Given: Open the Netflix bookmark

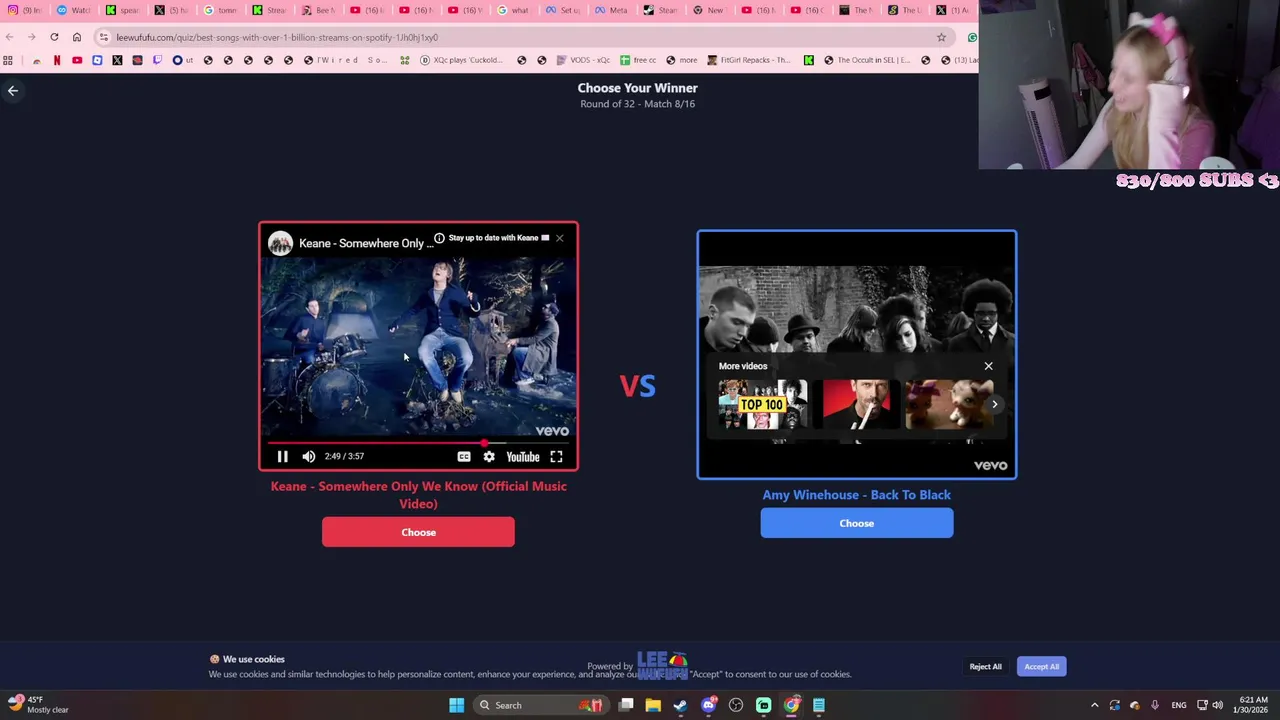Looking at the screenshot, I should coord(57,60).
